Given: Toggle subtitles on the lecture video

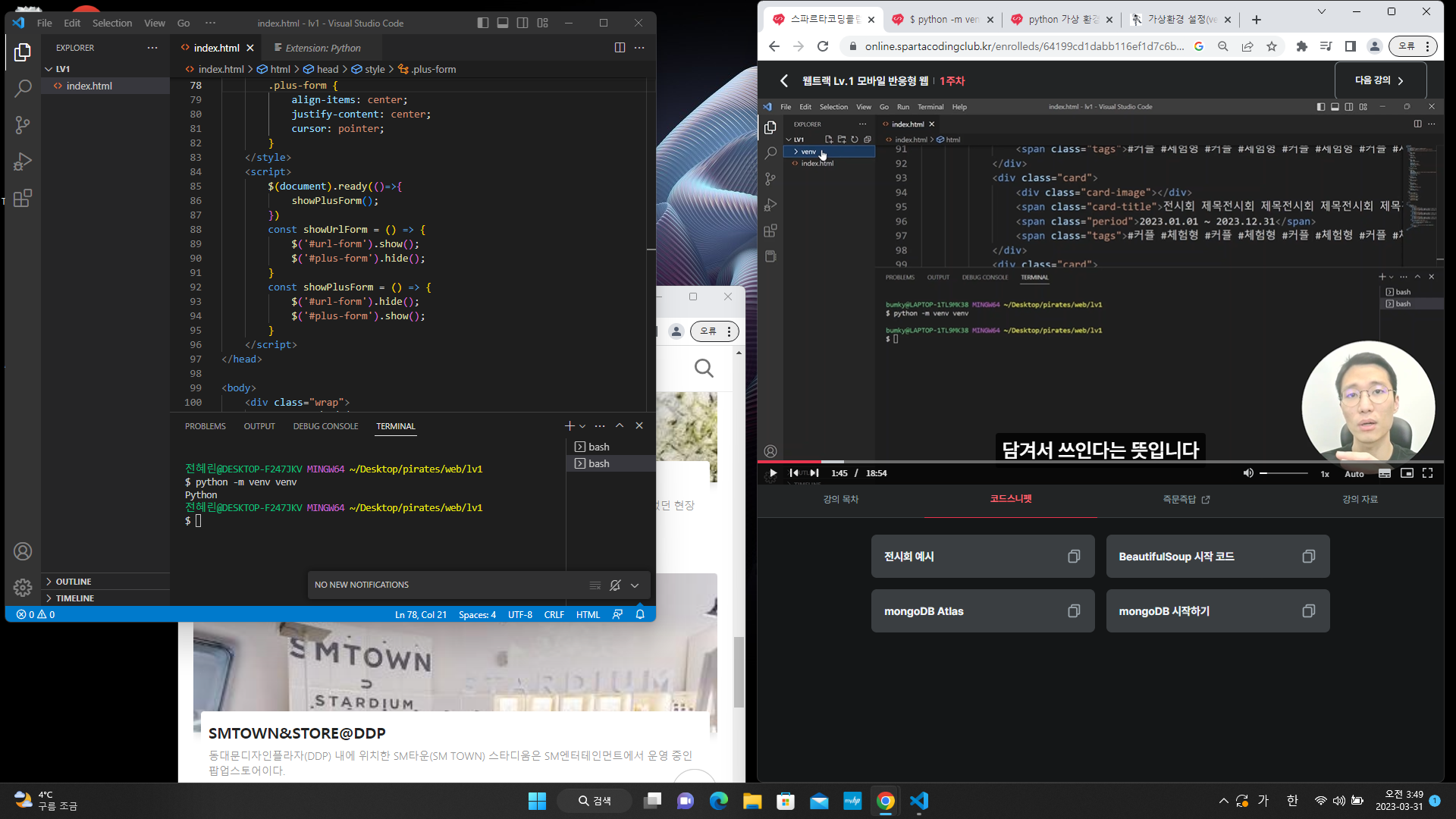Looking at the screenshot, I should click(1385, 473).
